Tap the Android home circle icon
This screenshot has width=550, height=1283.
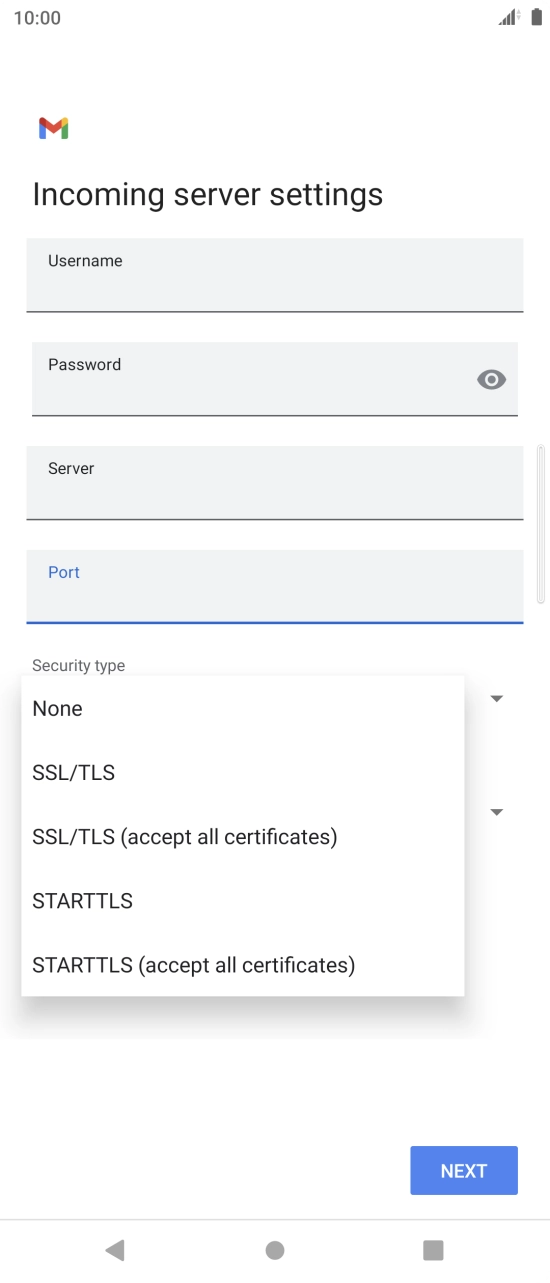275,1249
